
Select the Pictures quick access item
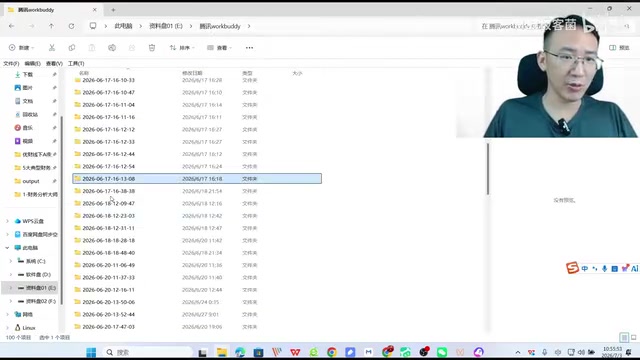pyautogui.click(x=28, y=88)
